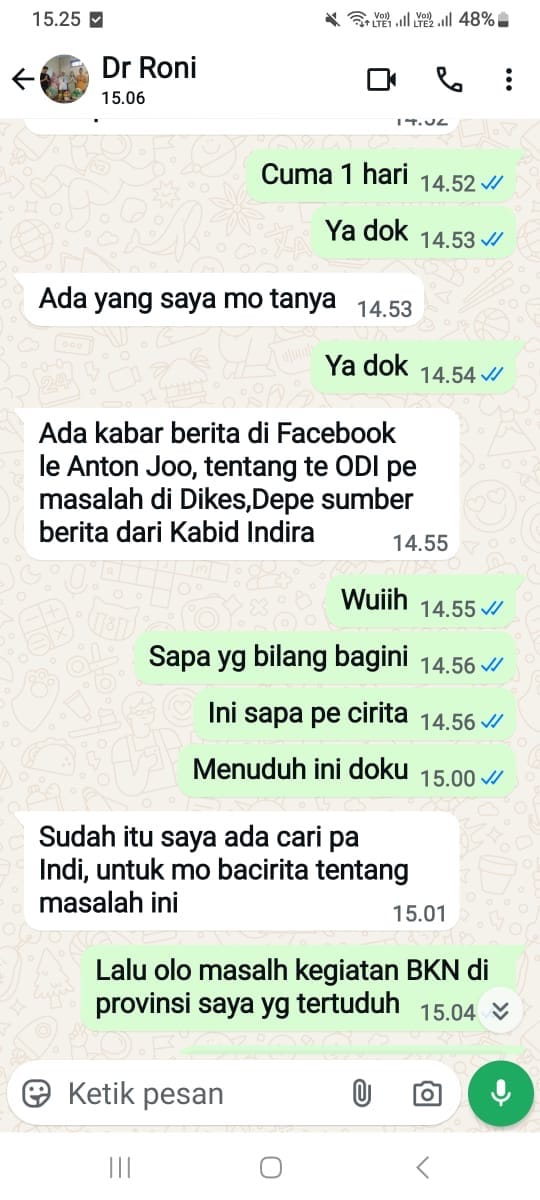Tap the 'Cuma 1 hari' message bubble
The image size is (540, 1200).
coord(382,176)
